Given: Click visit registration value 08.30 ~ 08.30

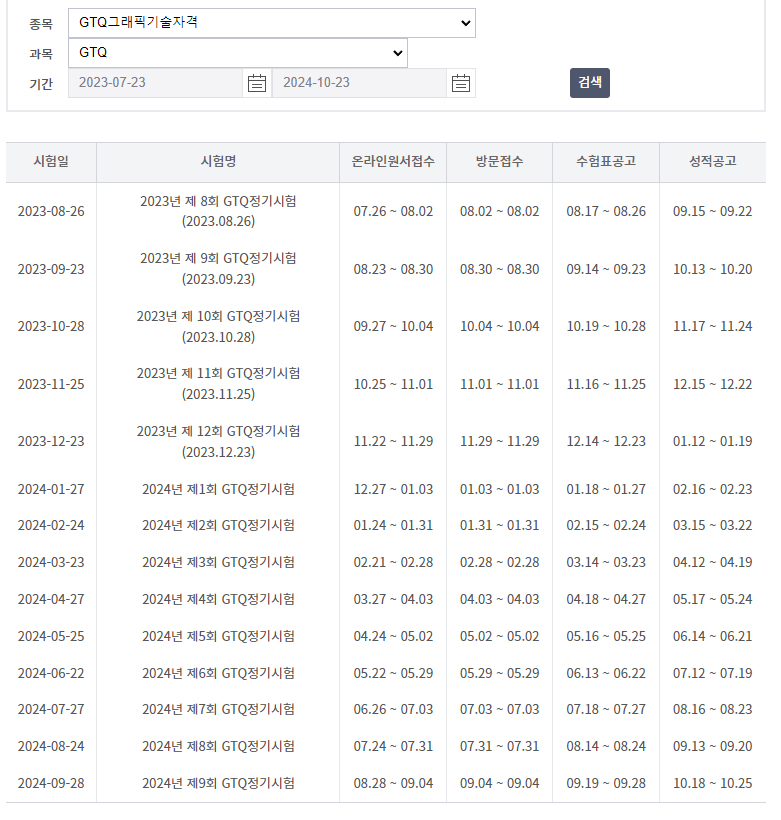Looking at the screenshot, I should coord(500,269).
